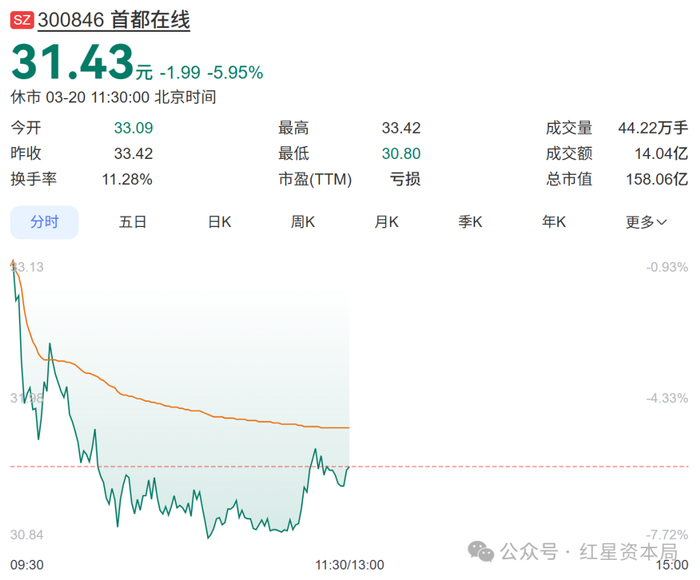
Task: Open the 周K weekly chart tab
Action: tap(303, 222)
